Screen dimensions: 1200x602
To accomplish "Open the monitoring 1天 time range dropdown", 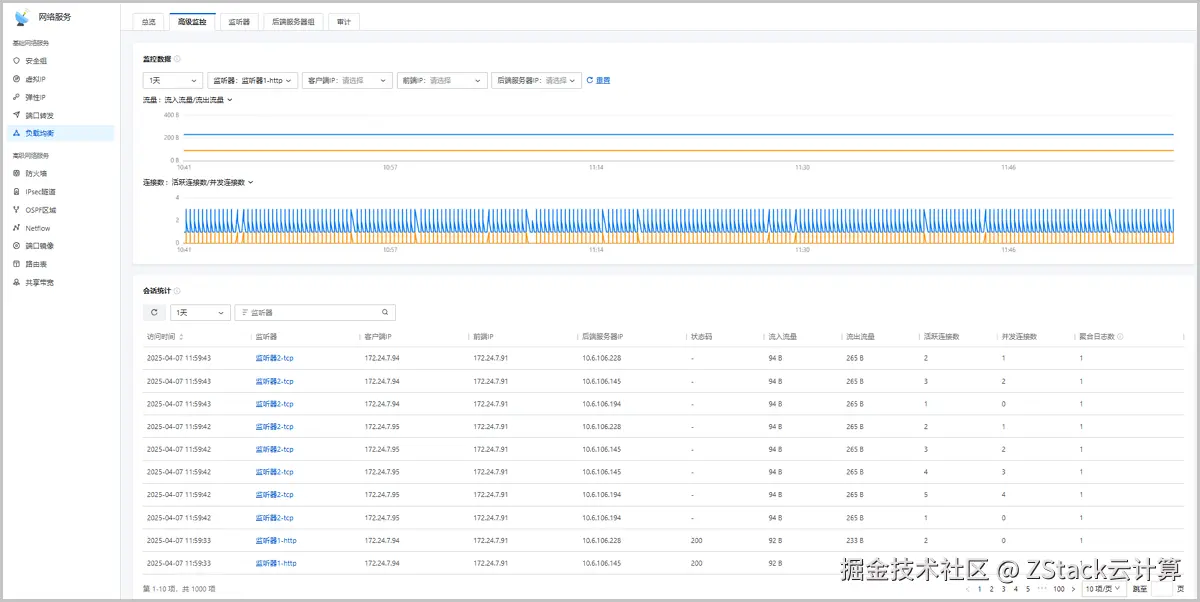I will [173, 80].
